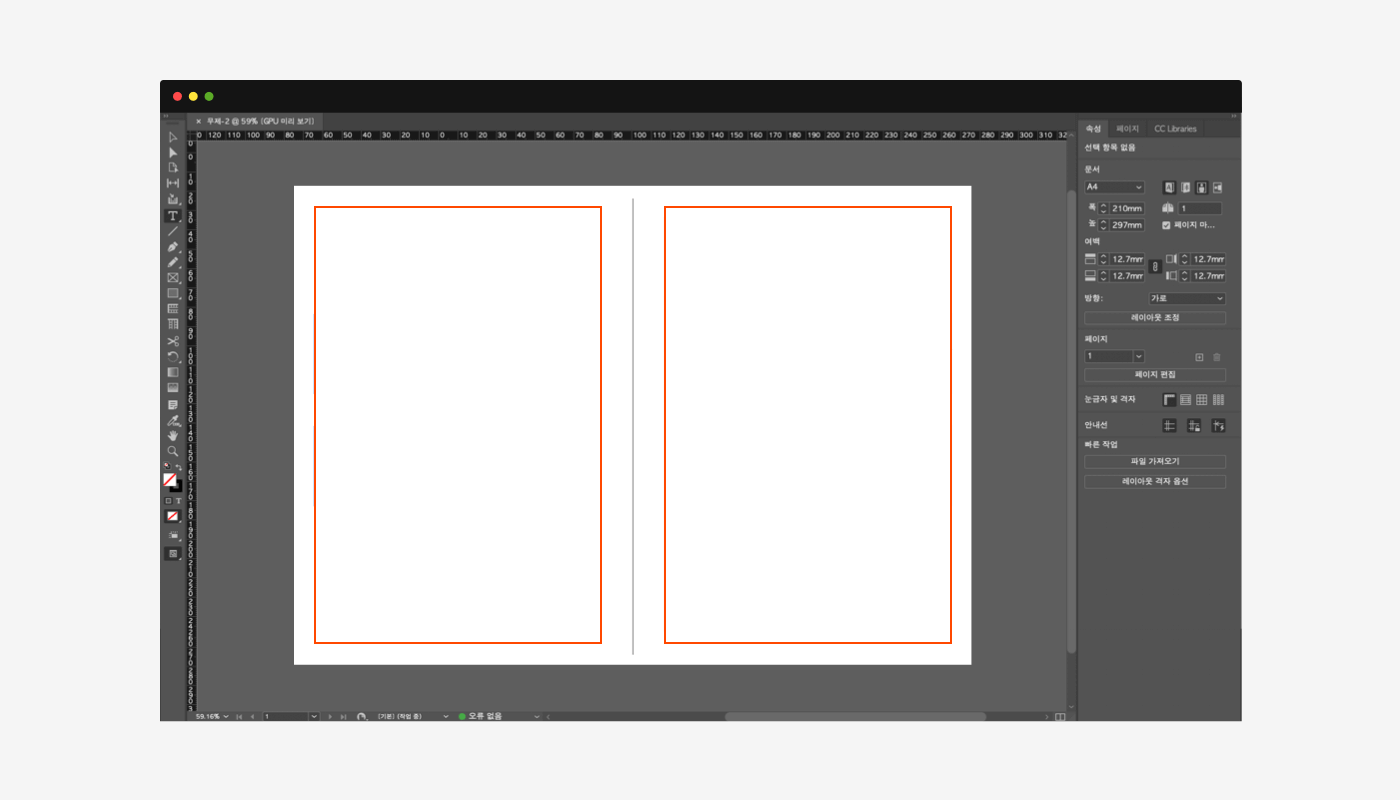
Task: Switch to the 페이지 panel tab
Action: 1127,129
